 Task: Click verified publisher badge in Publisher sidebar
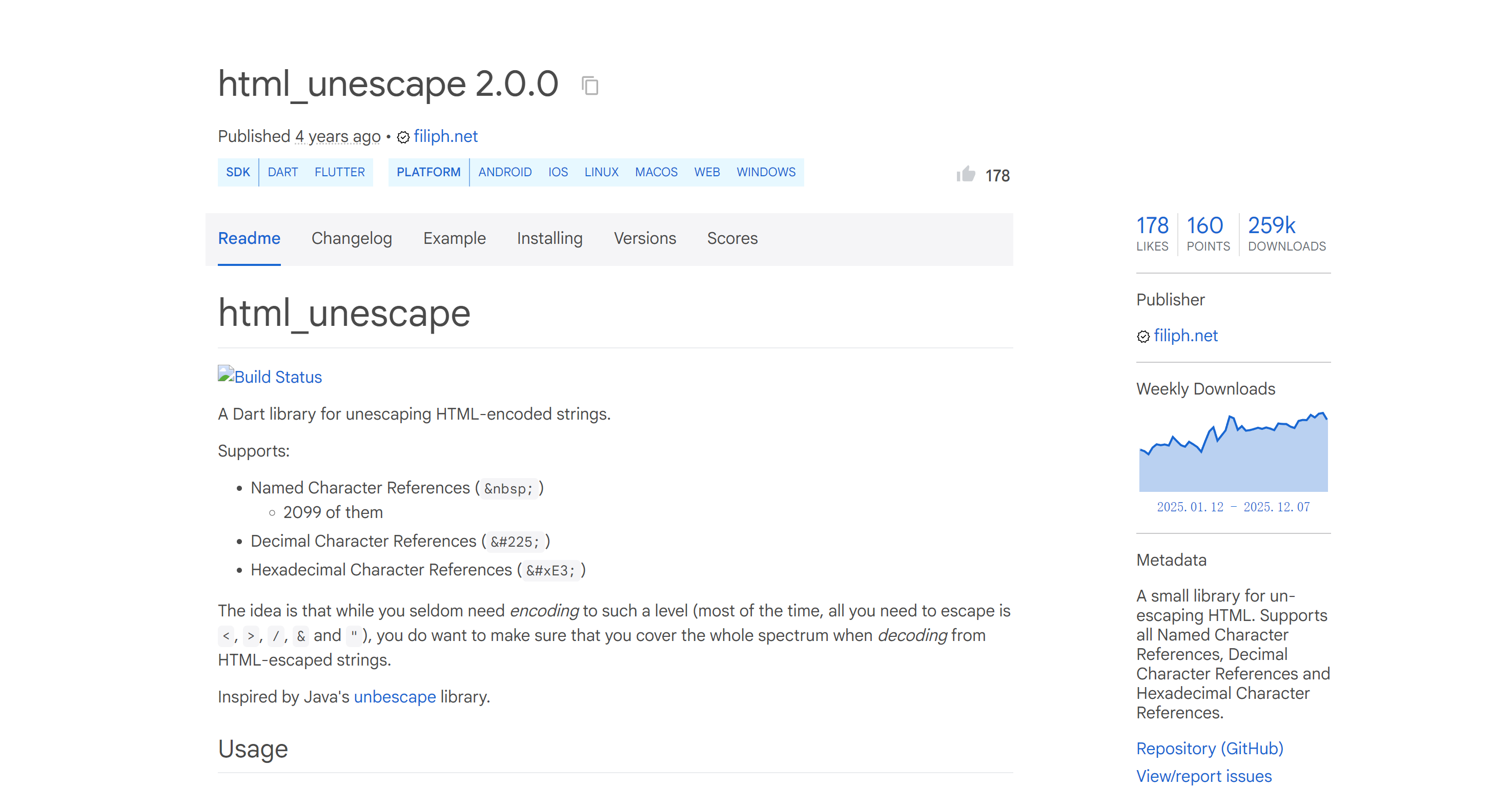(x=1143, y=336)
